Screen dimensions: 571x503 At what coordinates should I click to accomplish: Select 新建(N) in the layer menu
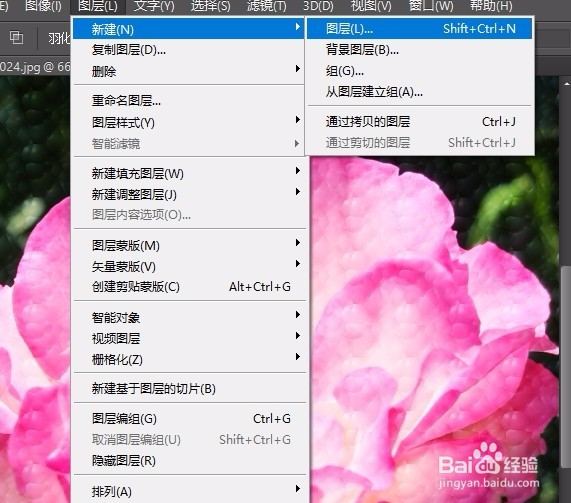pos(188,29)
